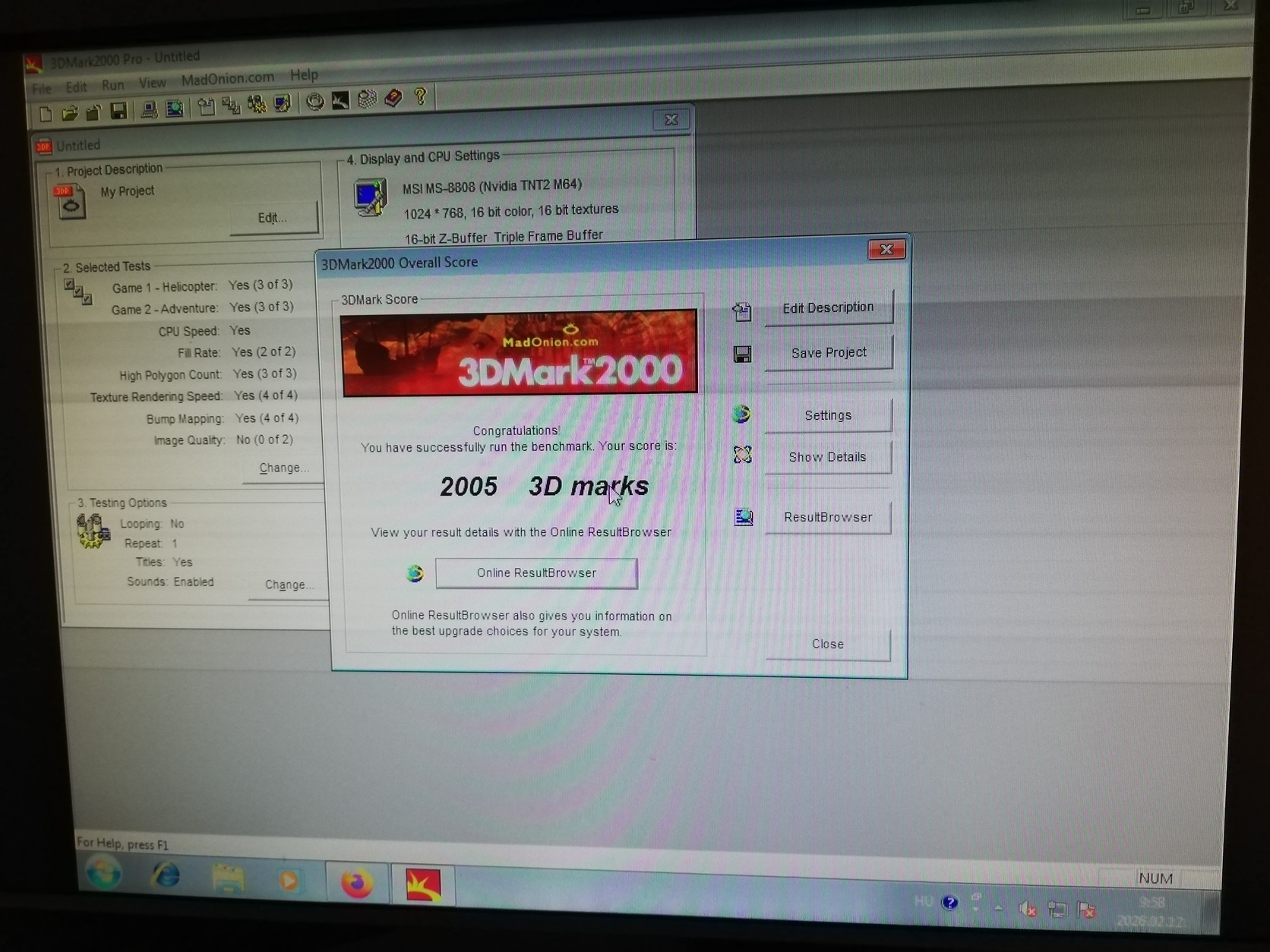The image size is (1270, 952).
Task: Click Change... under Selected Tests
Action: point(284,468)
